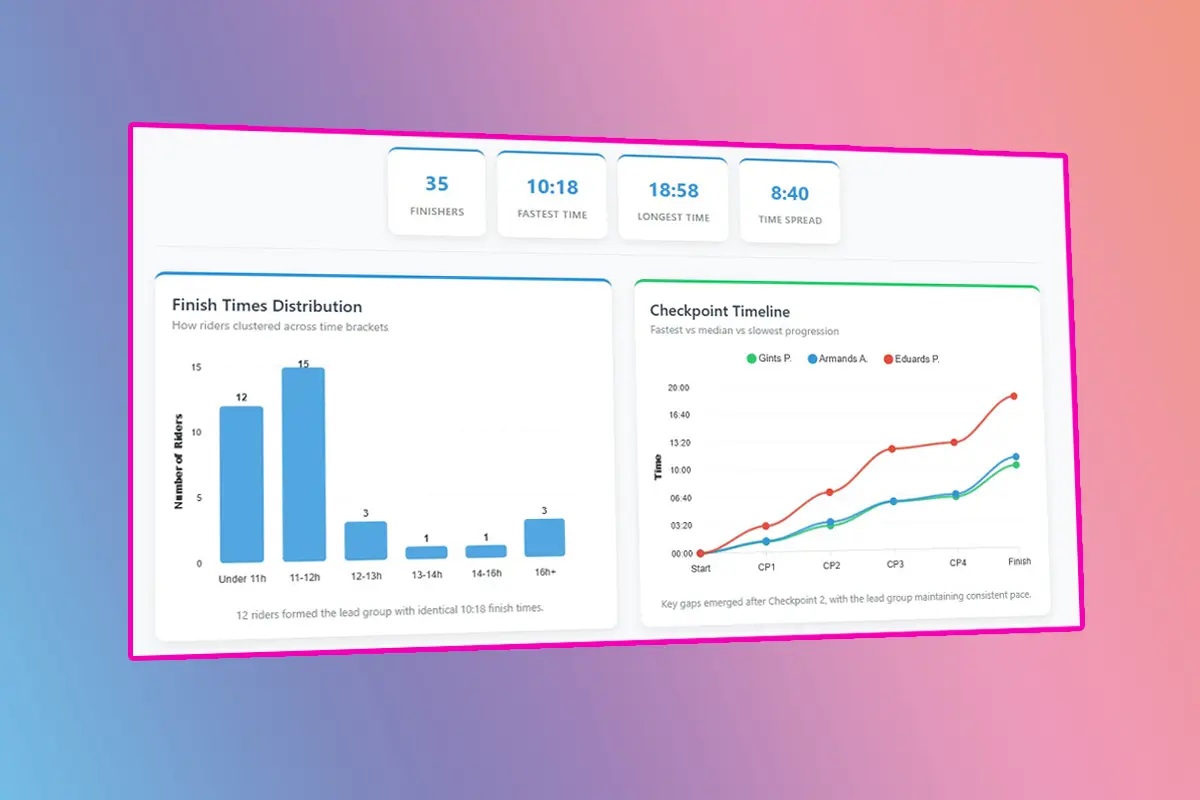Click the 'CP2' x-axis label
Image resolution: width=1200 pixels, height=800 pixels.
coord(831,565)
